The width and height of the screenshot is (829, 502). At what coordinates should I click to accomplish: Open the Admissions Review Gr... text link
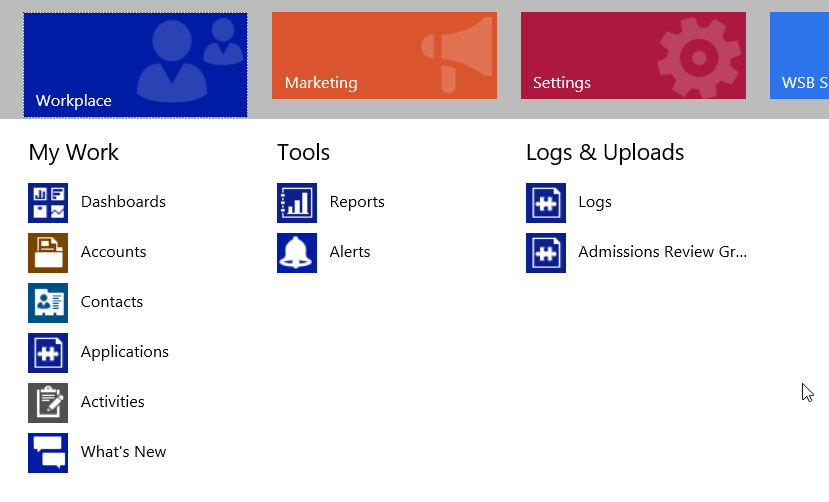[662, 252]
